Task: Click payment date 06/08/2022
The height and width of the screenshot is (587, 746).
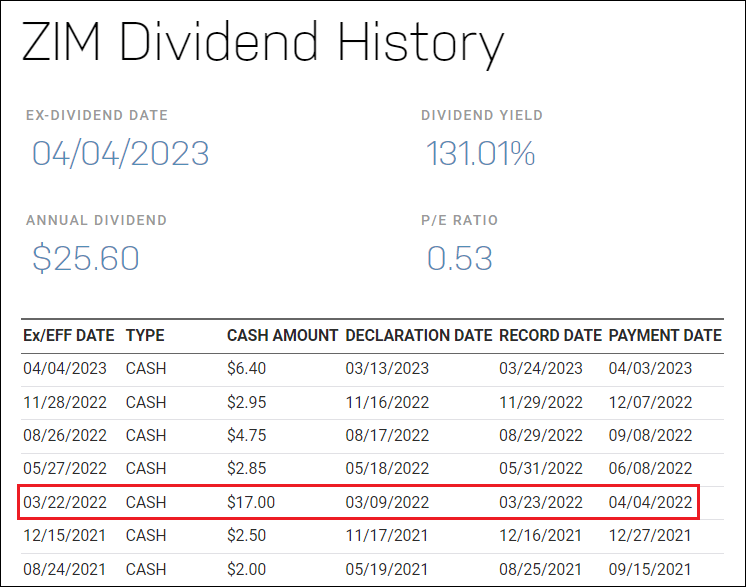Action: [650, 468]
